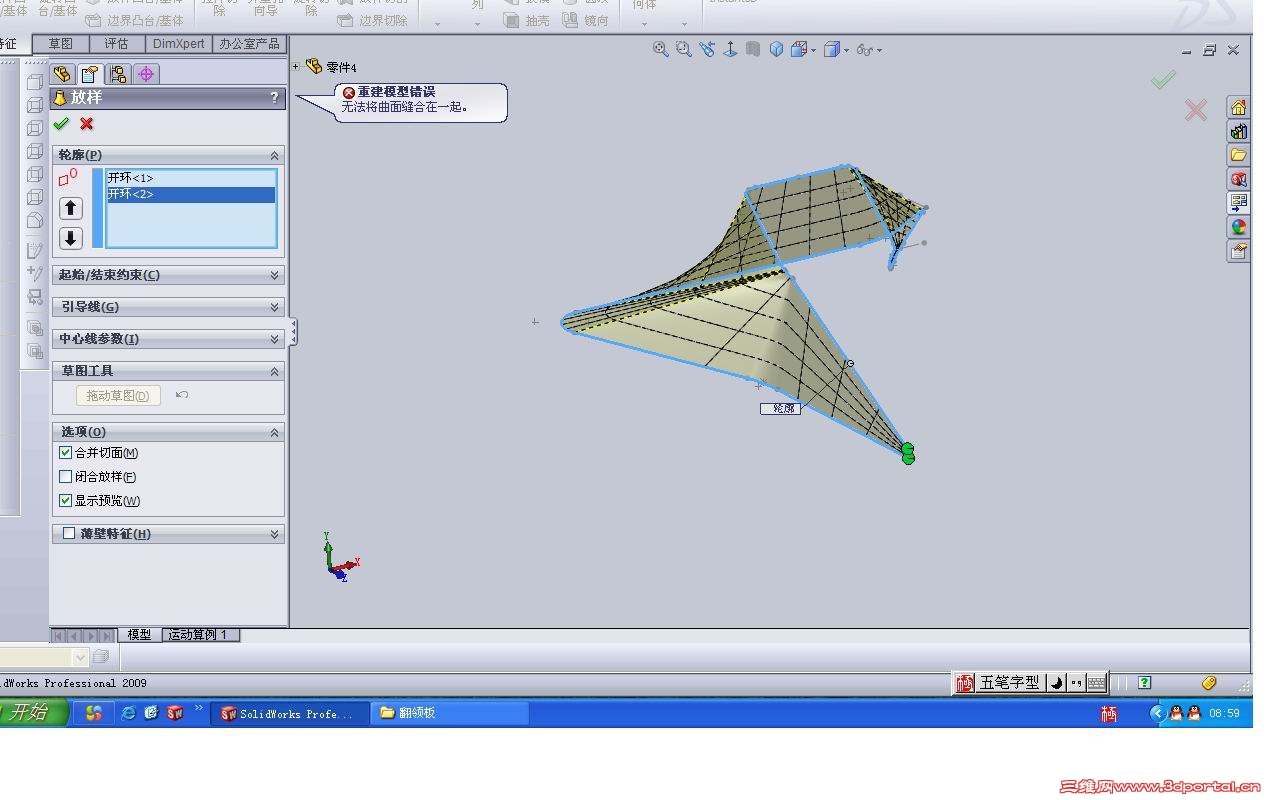1280x800 pixels.
Task: Accept the loft with the green checkmark
Action: coord(61,124)
